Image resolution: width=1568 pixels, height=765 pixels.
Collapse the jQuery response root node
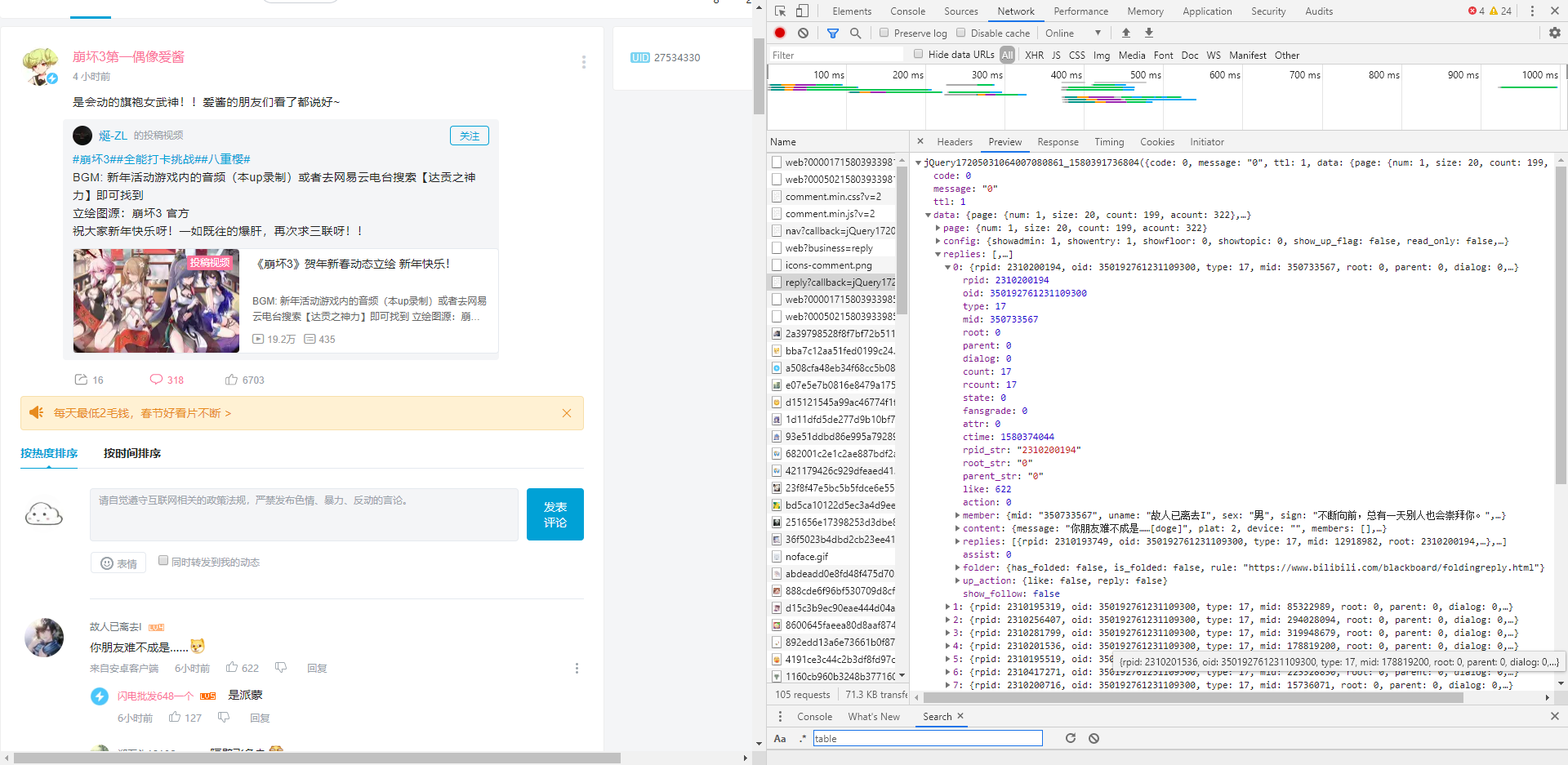[918, 162]
